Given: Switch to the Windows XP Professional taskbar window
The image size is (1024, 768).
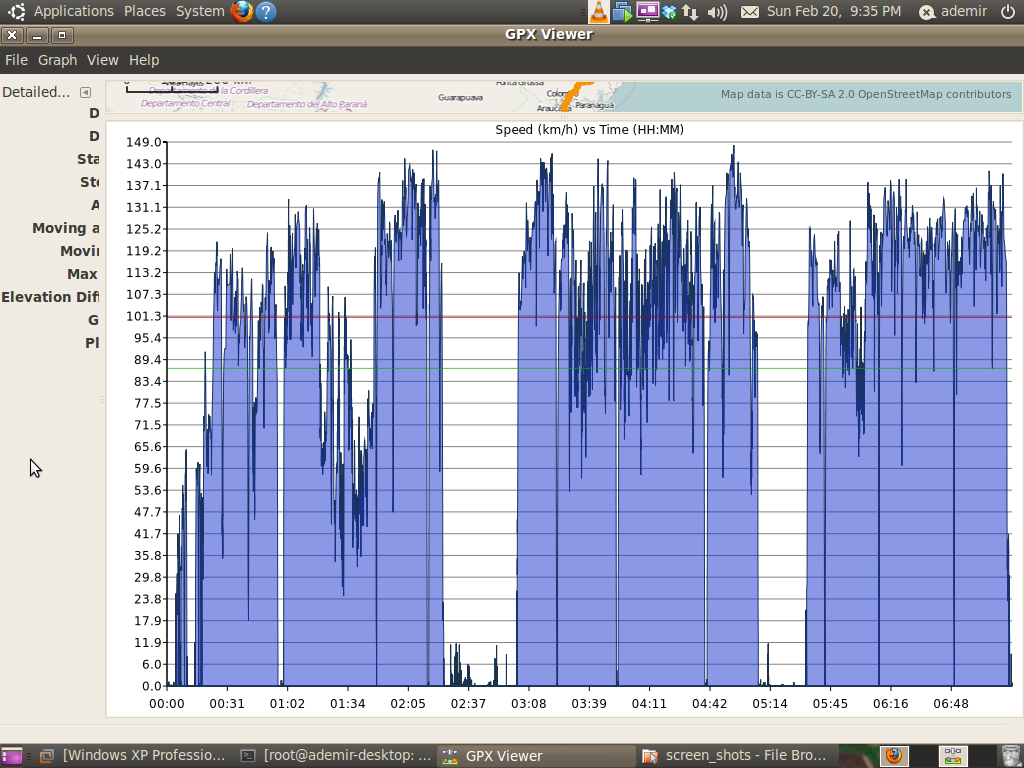Looking at the screenshot, I should 134,756.
